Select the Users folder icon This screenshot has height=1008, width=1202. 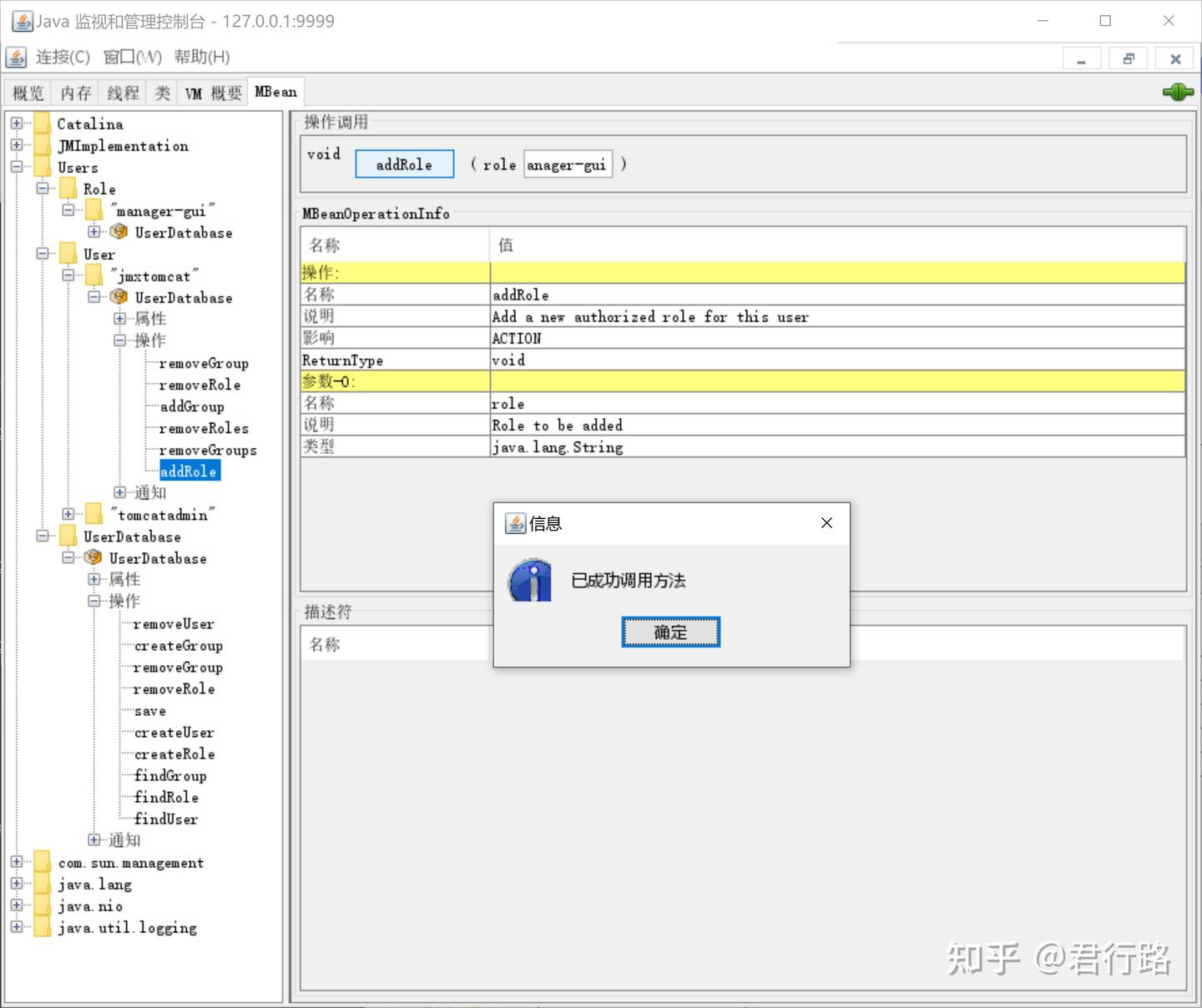click(x=42, y=167)
